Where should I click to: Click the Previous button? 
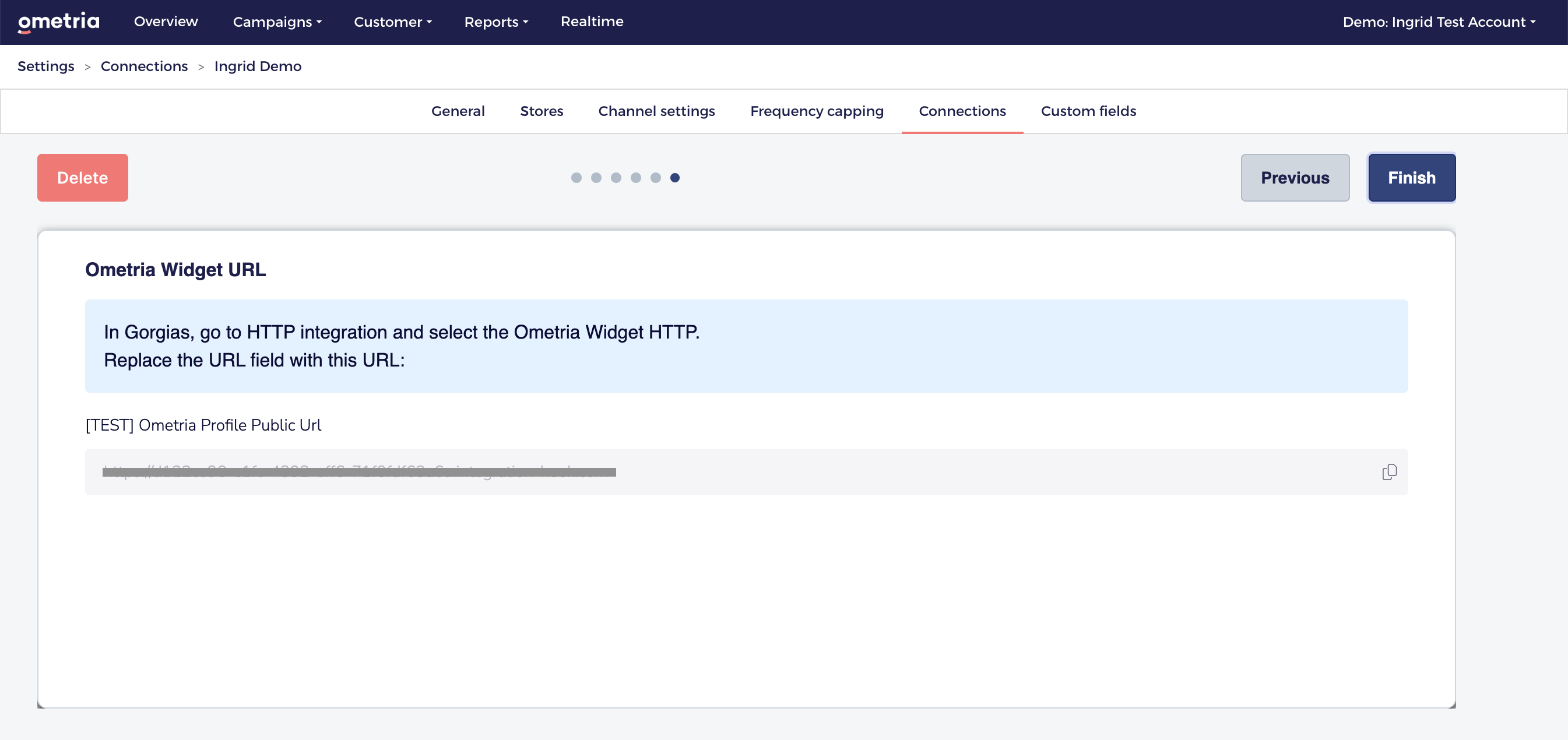point(1295,177)
